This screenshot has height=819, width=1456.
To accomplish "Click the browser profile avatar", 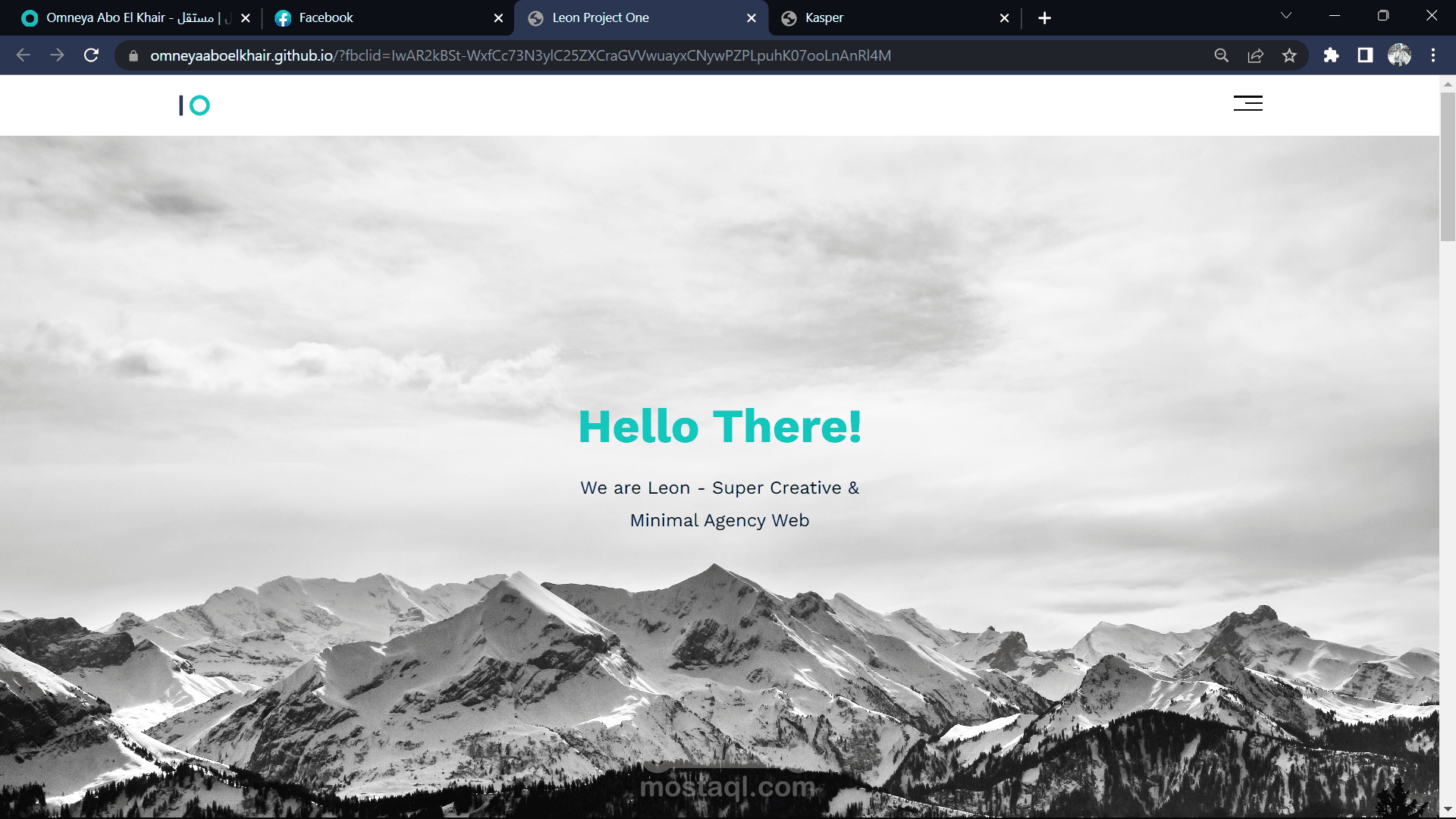I will (x=1400, y=55).
